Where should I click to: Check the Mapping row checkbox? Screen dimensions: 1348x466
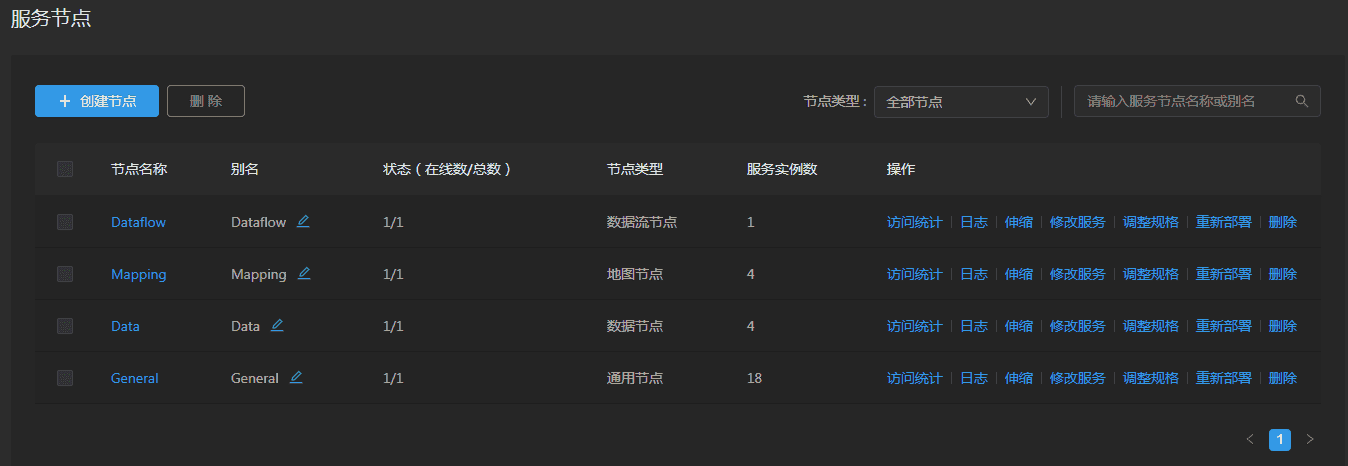(65, 274)
